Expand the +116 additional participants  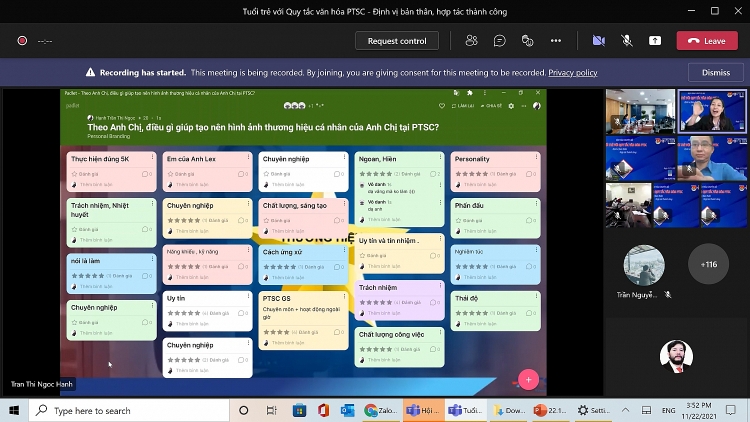point(709,264)
